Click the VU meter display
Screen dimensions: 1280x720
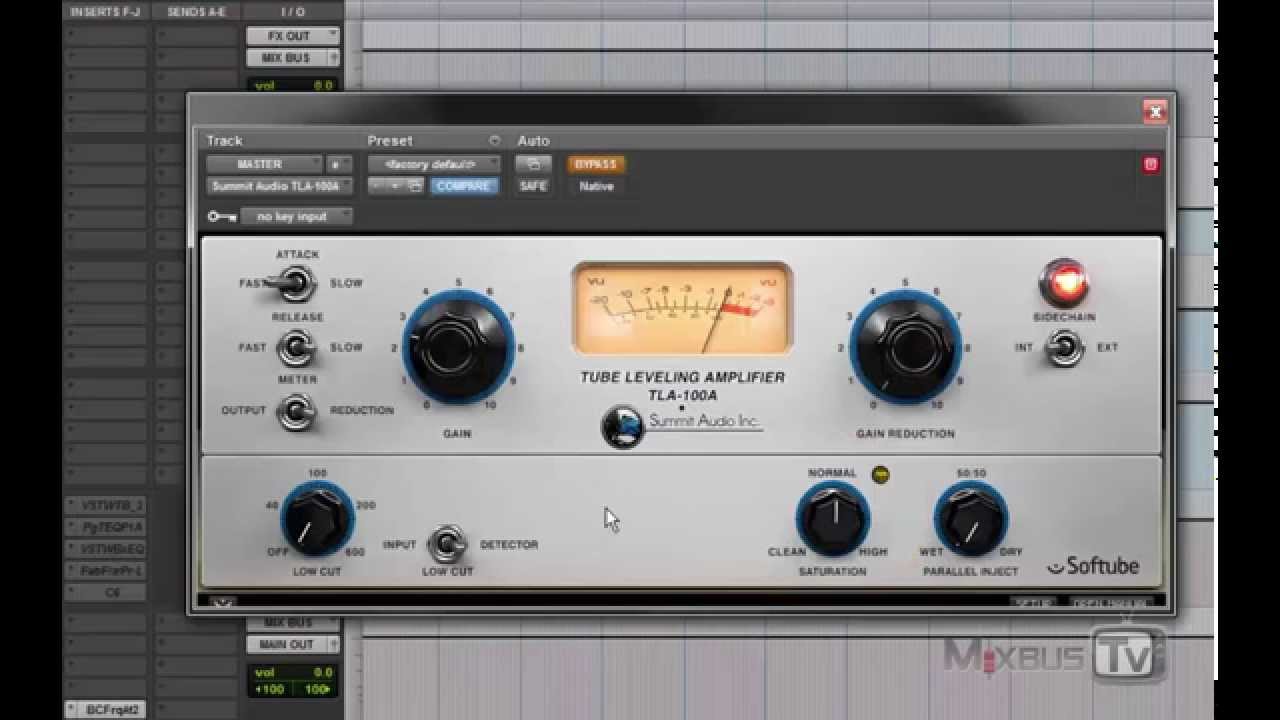point(682,308)
